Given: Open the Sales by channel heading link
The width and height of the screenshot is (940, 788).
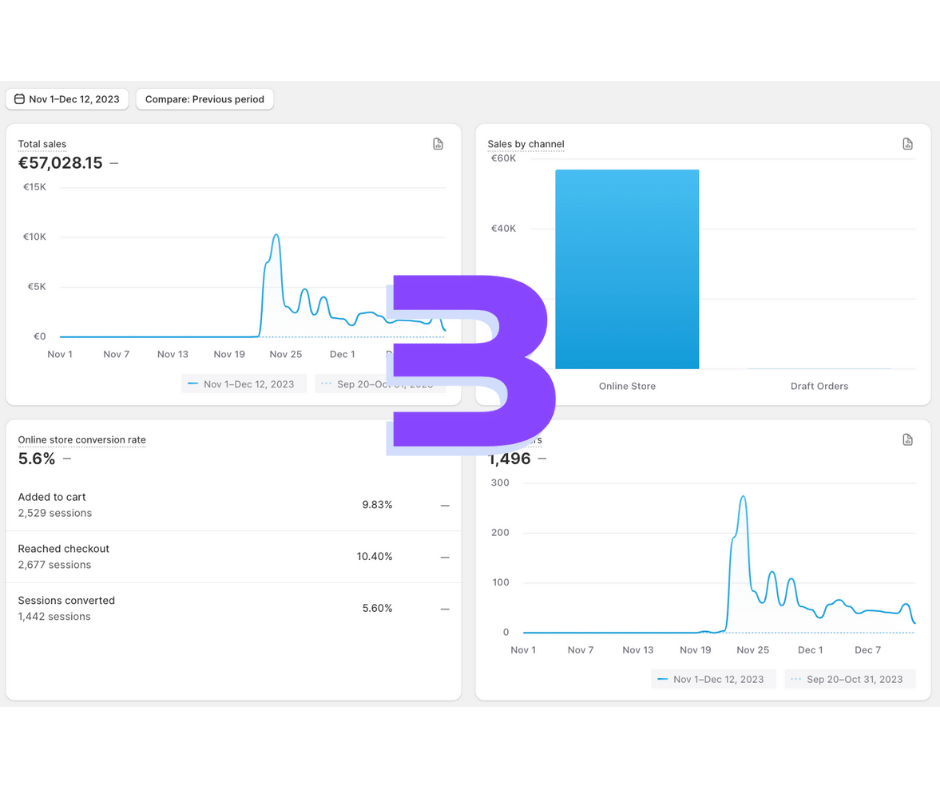Looking at the screenshot, I should click(x=526, y=144).
